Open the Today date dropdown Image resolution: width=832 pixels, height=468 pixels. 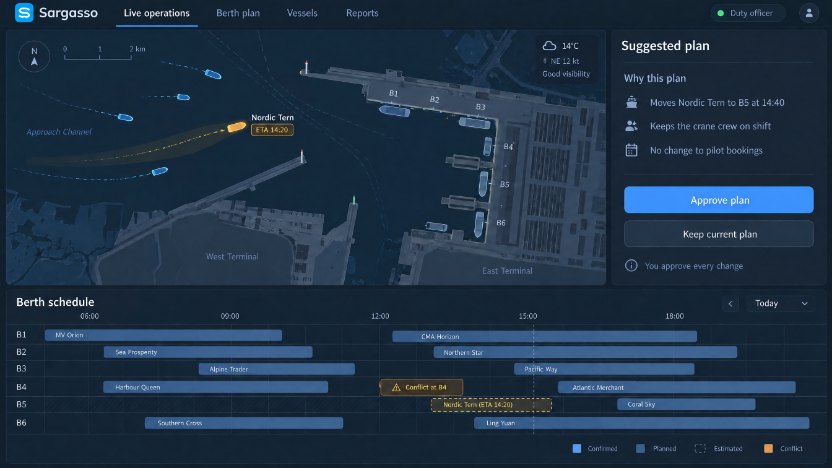(781, 304)
